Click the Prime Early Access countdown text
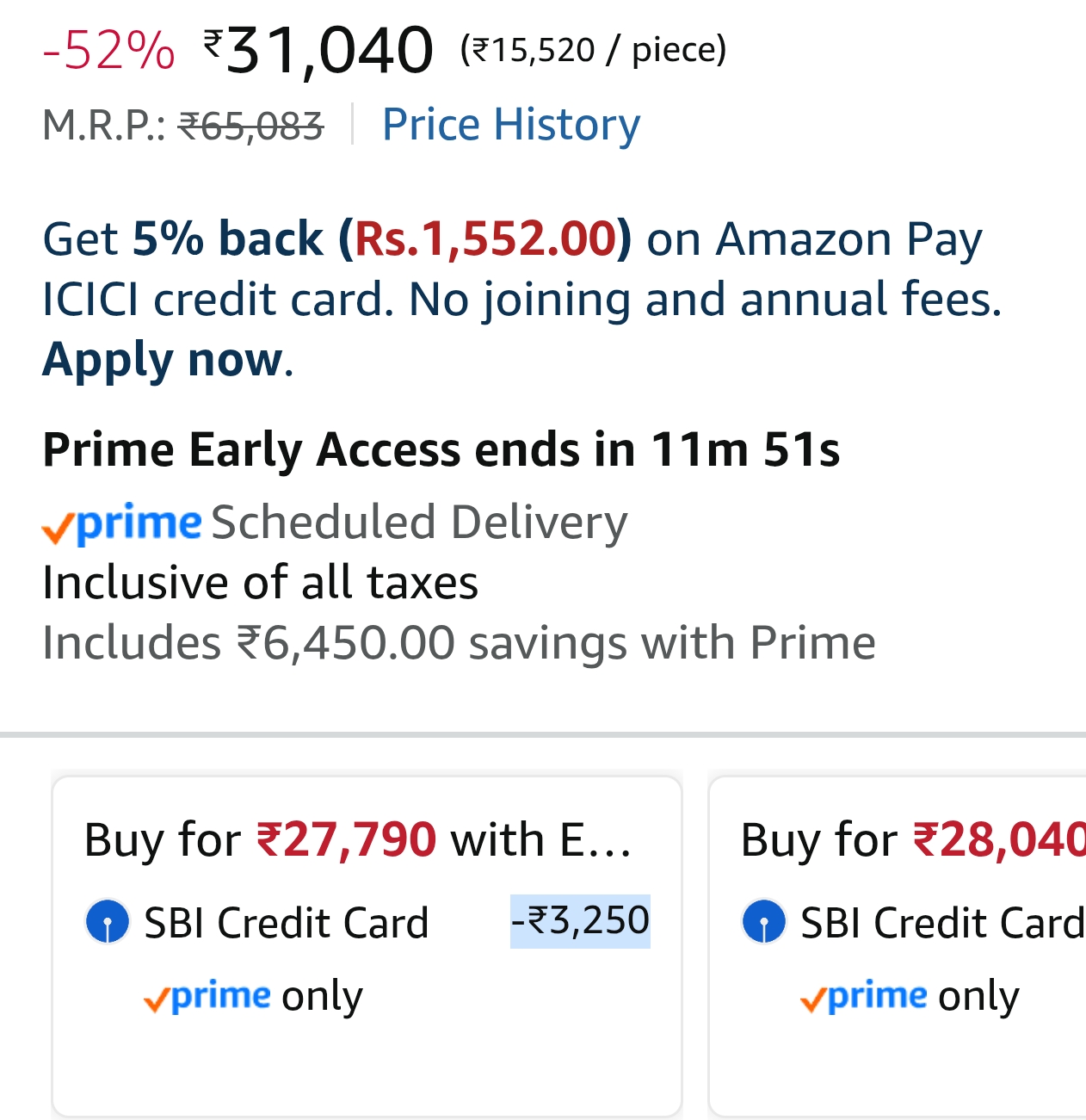 coord(441,449)
